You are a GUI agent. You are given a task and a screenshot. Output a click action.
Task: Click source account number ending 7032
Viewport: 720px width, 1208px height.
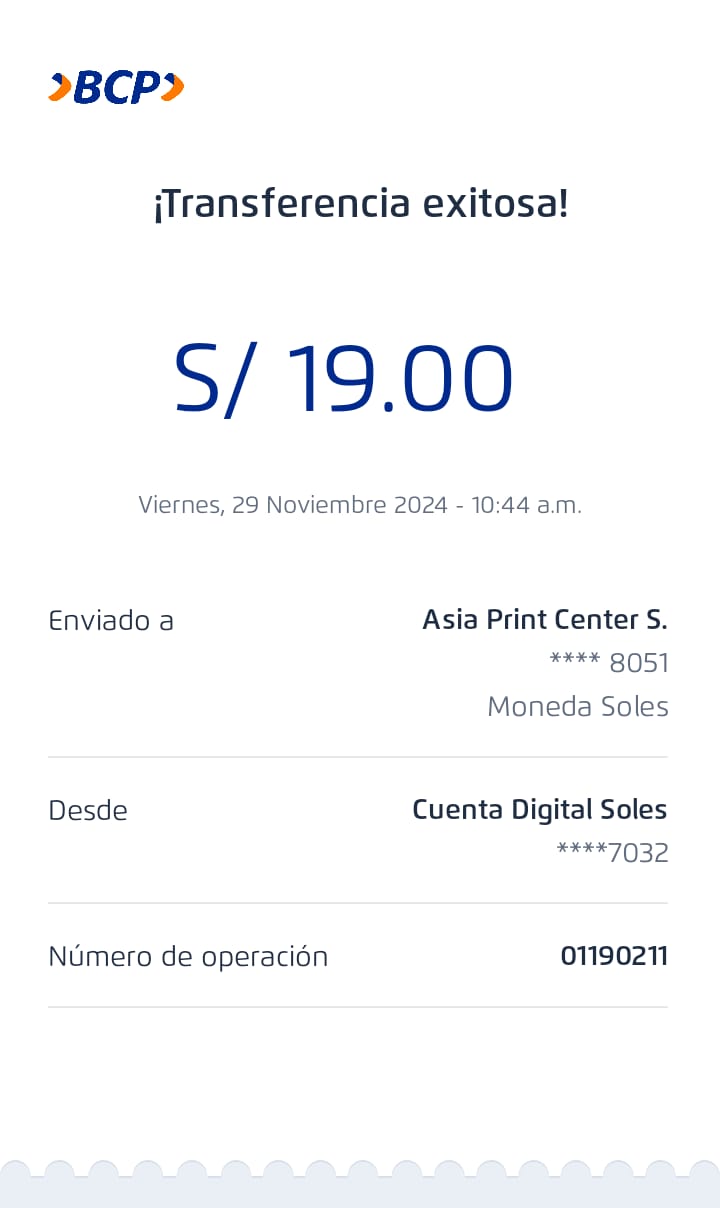612,853
